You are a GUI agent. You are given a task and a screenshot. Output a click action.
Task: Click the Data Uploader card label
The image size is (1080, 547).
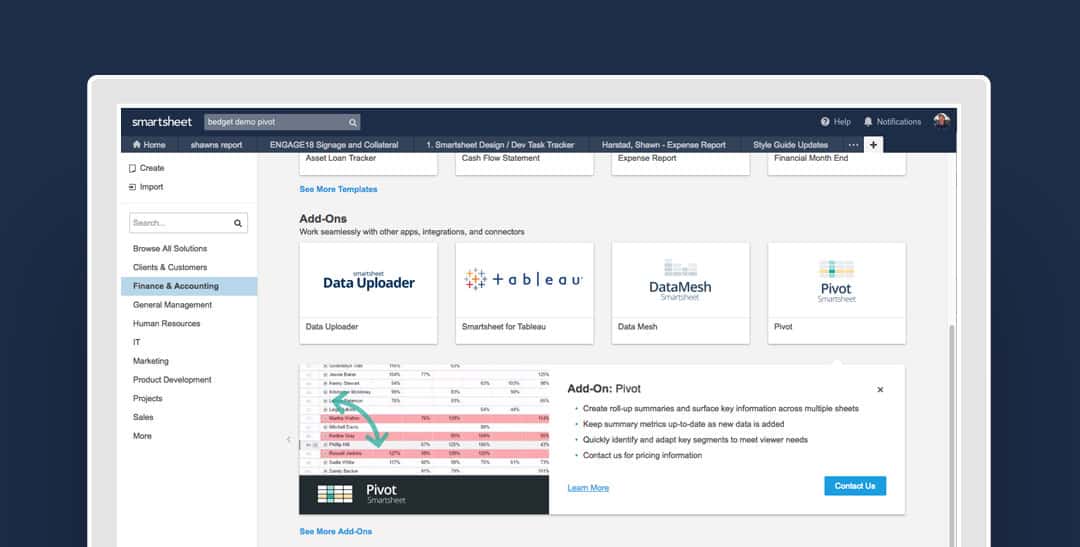pyautogui.click(x=332, y=327)
